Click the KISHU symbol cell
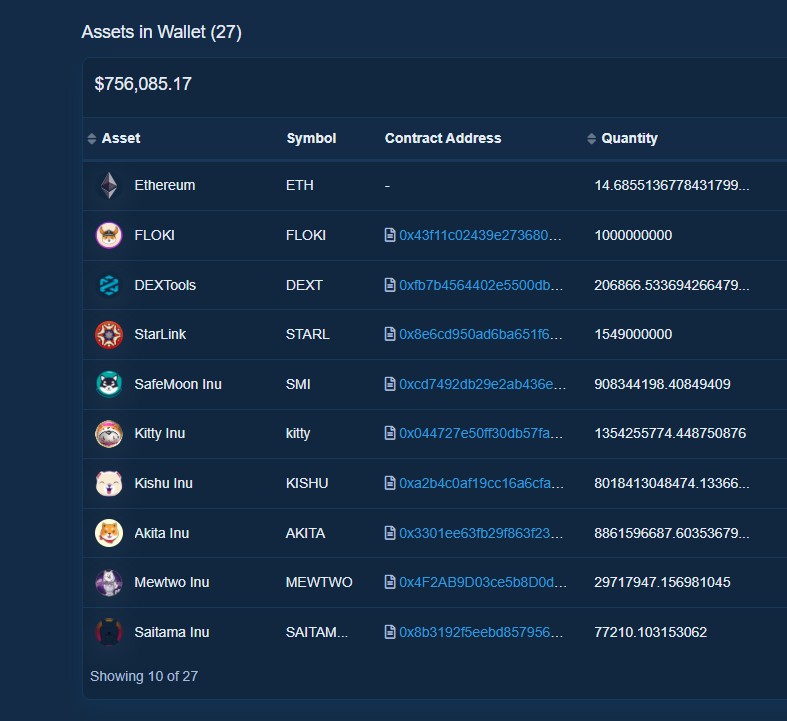Image resolution: width=787 pixels, height=721 pixels. pos(307,483)
